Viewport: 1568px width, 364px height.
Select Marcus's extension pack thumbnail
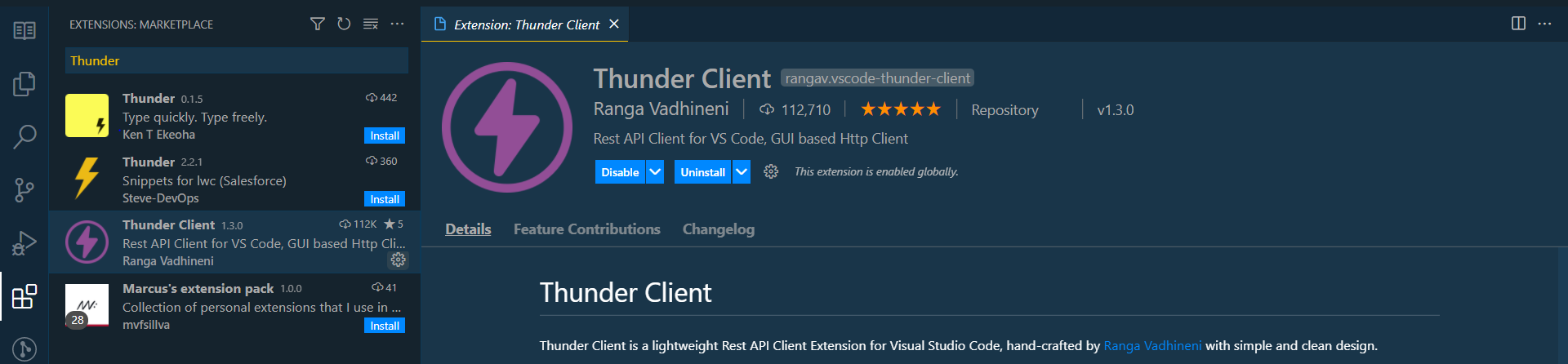[87, 305]
